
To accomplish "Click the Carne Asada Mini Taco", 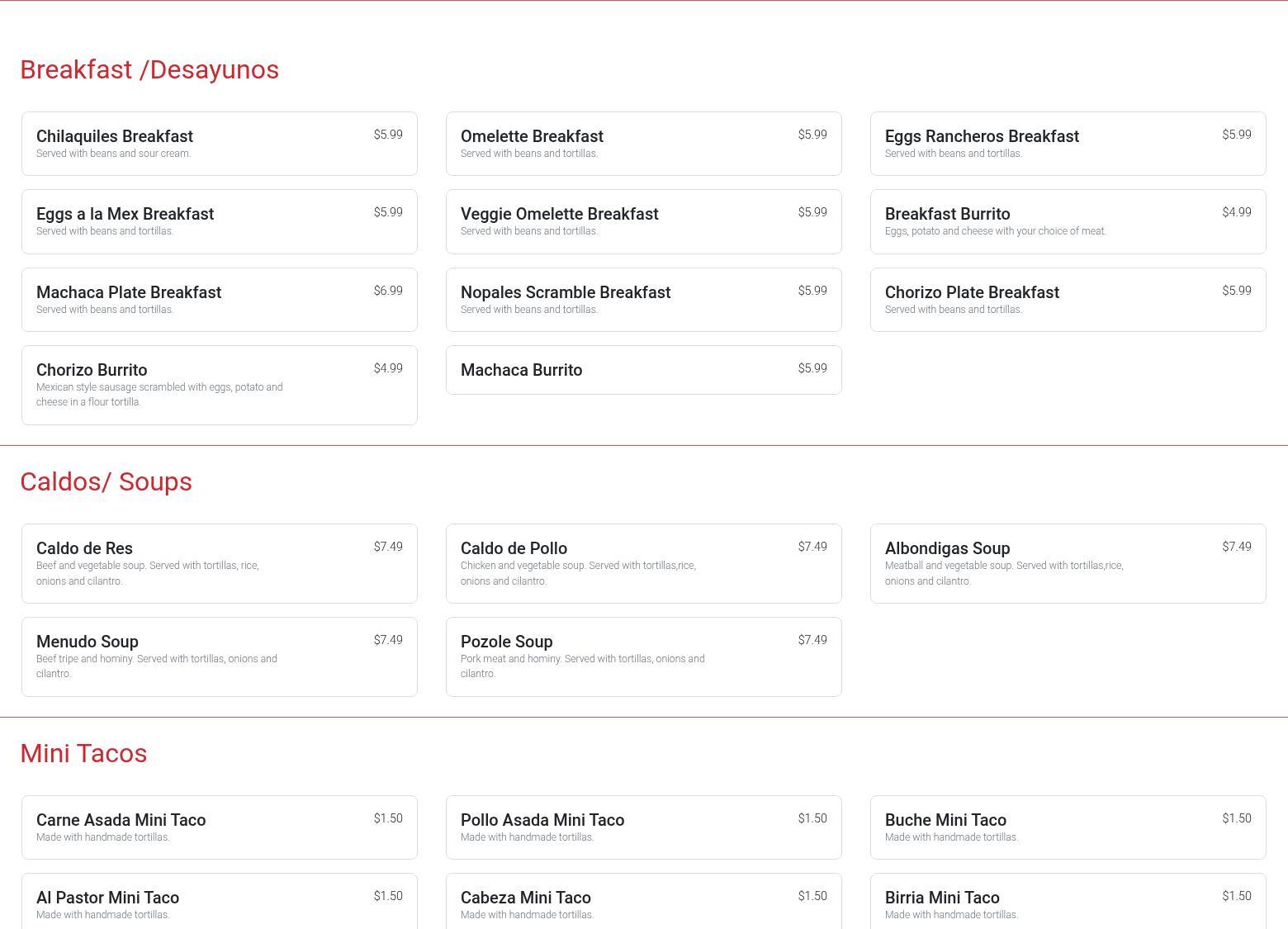I will (x=219, y=827).
